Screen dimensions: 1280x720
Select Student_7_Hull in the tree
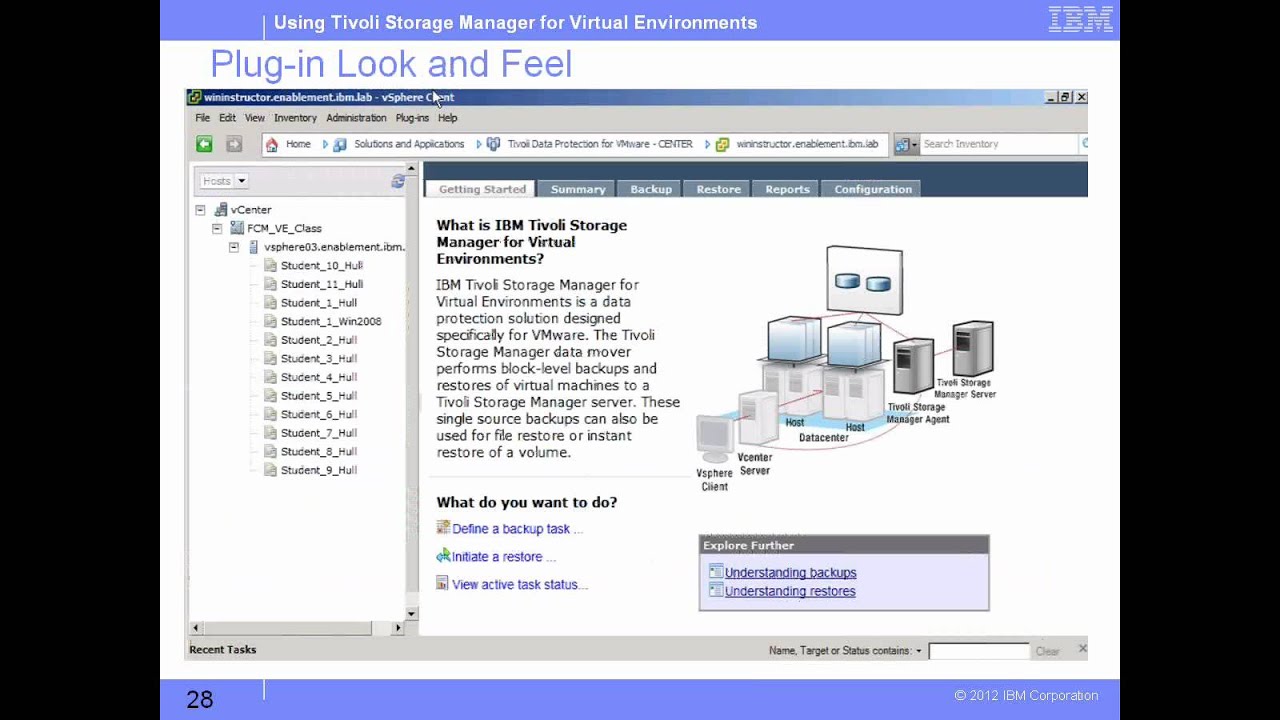coord(319,433)
